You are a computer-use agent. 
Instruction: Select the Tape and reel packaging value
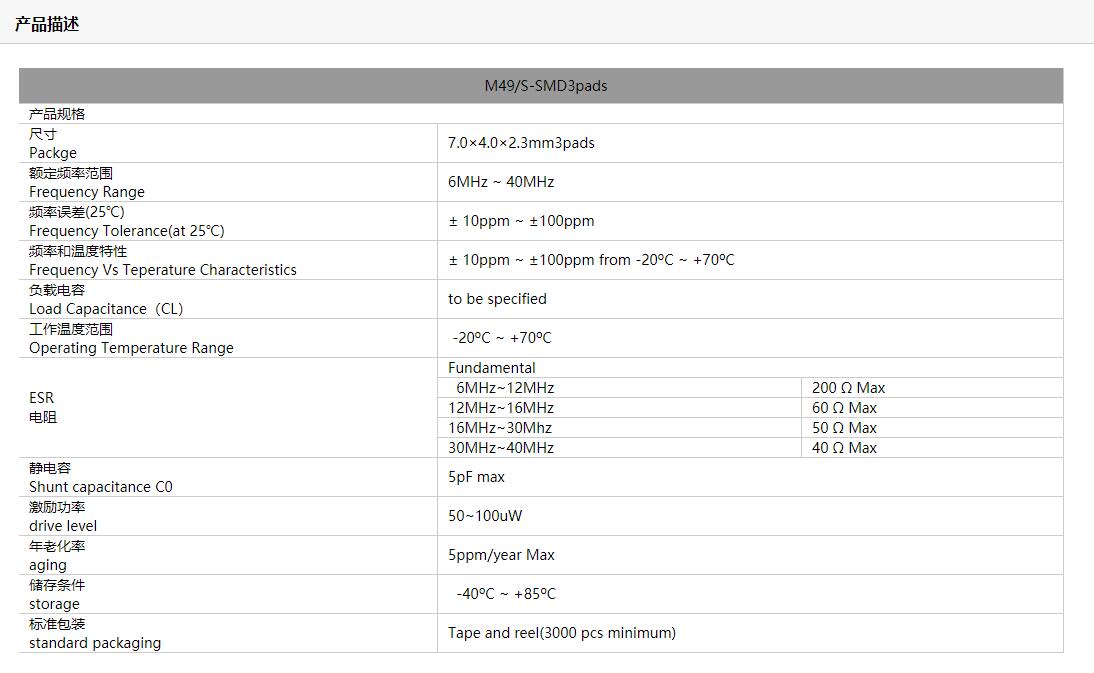point(561,633)
